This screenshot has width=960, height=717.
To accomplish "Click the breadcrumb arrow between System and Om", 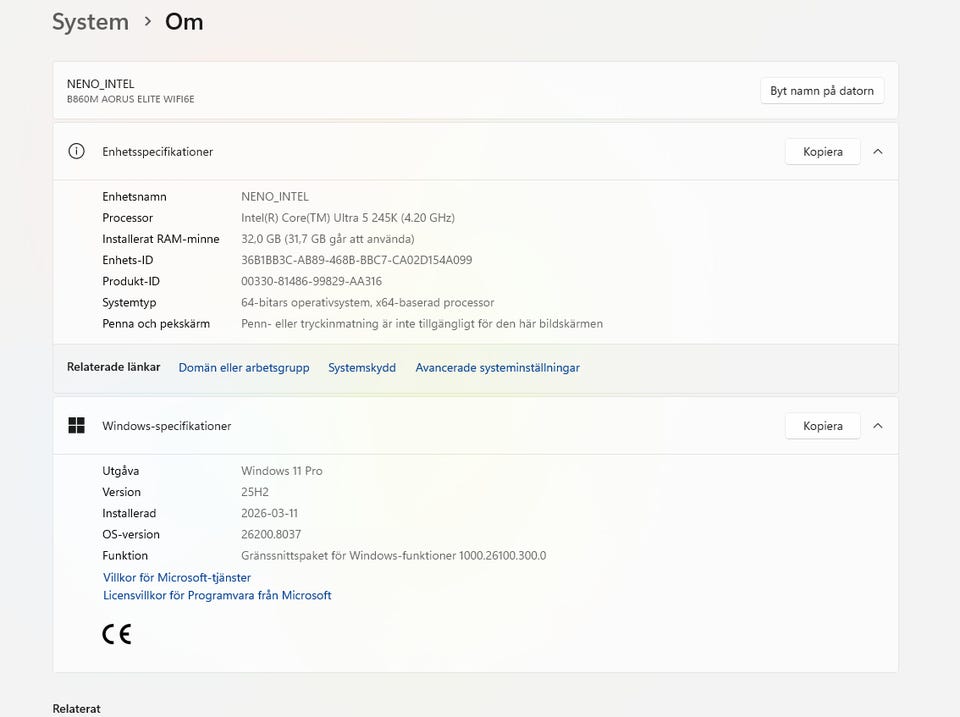I will (147, 22).
